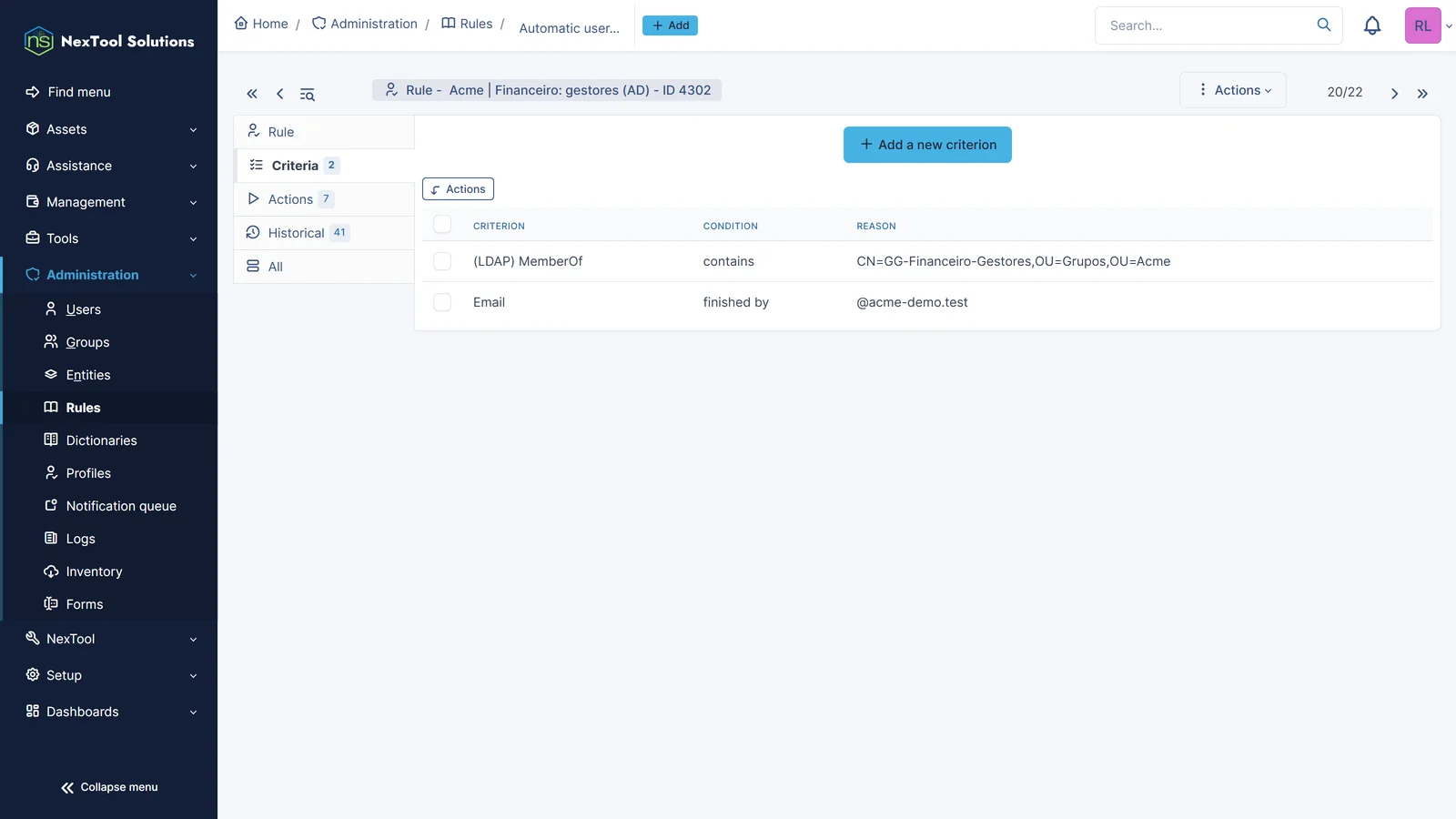Expand the Assets menu
Screen dimensions: 1456x819
pyautogui.click(x=109, y=129)
